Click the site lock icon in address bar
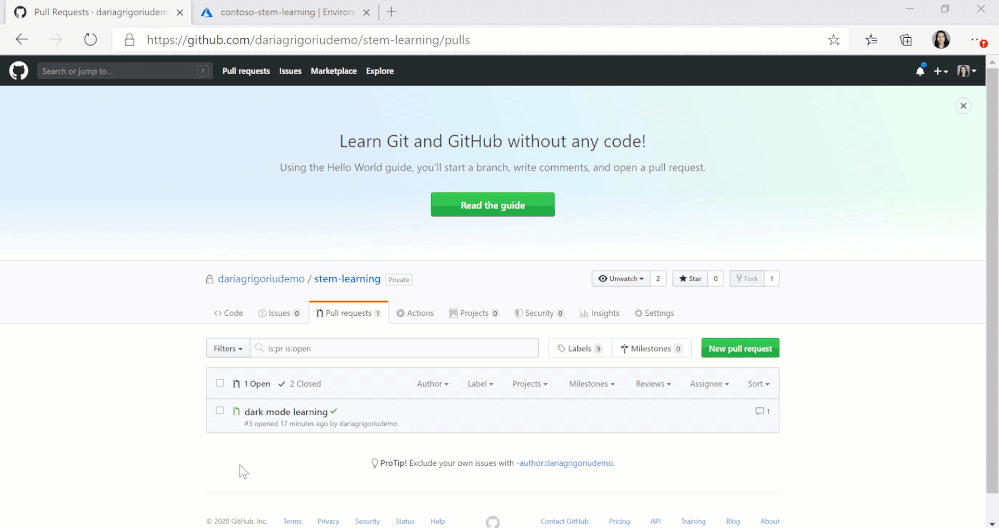The image size is (999, 528). [129, 39]
